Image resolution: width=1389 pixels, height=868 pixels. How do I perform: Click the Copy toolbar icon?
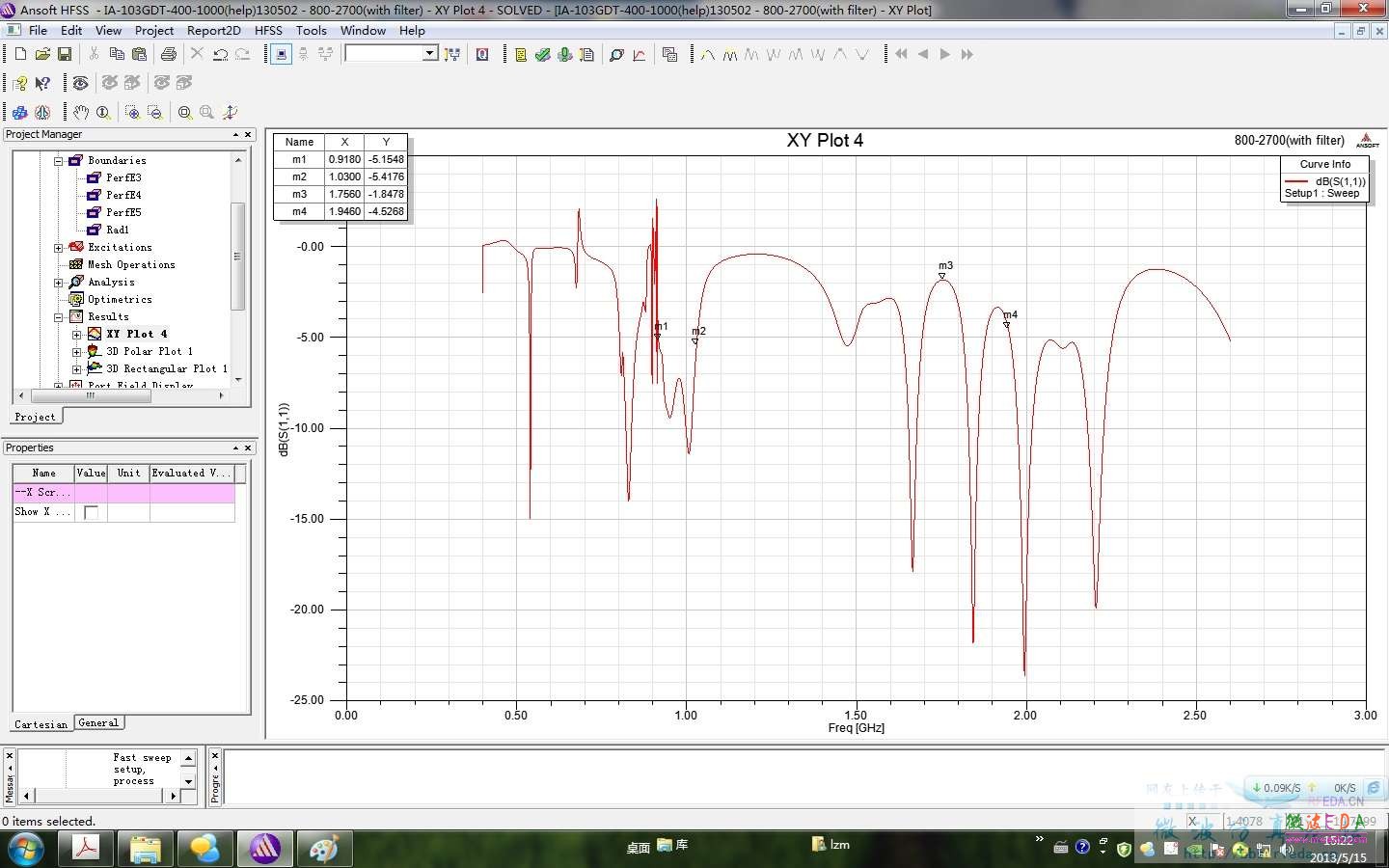click(x=117, y=54)
